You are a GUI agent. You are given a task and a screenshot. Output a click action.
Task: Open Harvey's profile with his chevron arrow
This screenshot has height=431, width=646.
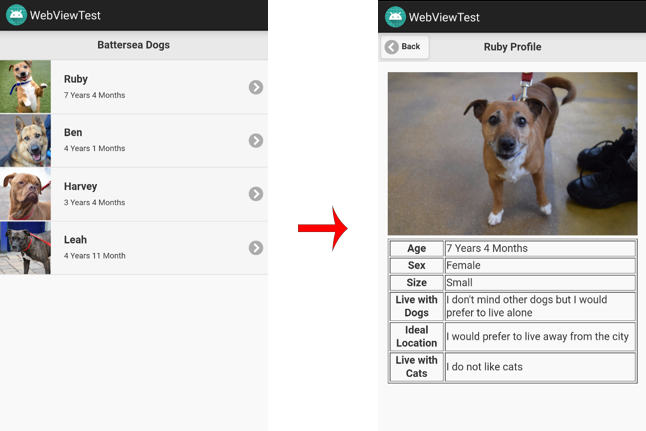(x=256, y=194)
